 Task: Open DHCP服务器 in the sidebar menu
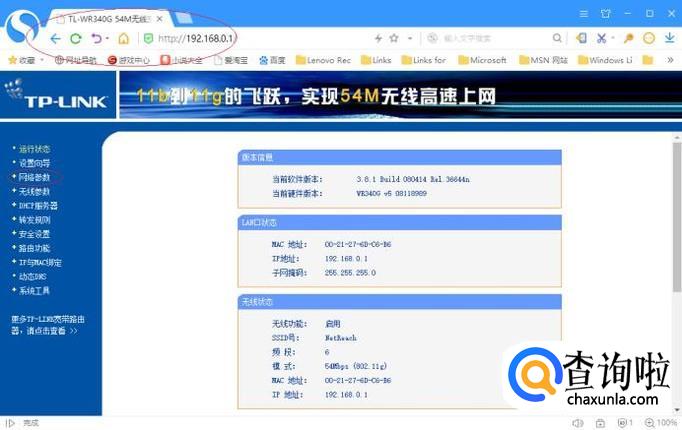[x=38, y=206]
